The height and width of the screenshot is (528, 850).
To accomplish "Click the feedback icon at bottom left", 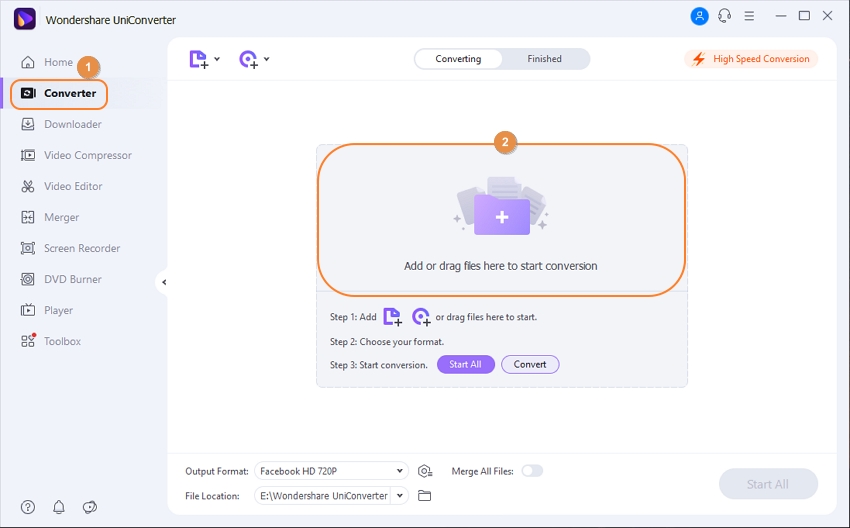I will 89,507.
